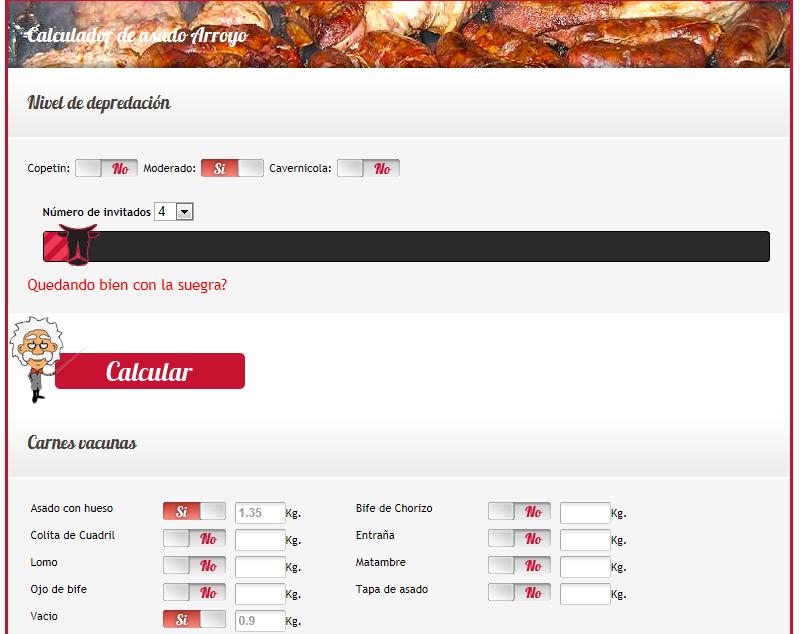
Task: Enable the Ojo de bife toggle
Action: [x=194, y=593]
